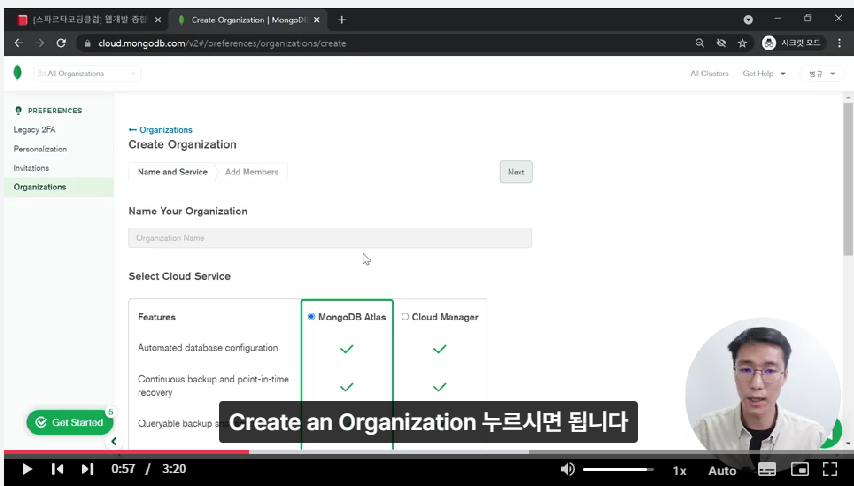854x486 pixels.
Task: Select the Cloud Manager radio button
Action: [x=405, y=317]
